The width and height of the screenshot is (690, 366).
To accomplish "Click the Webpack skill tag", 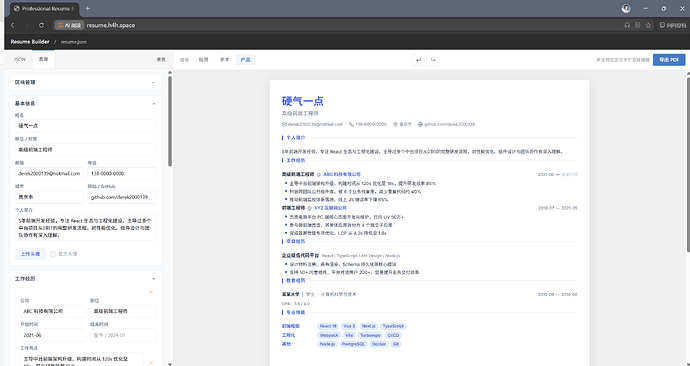I will click(329, 335).
